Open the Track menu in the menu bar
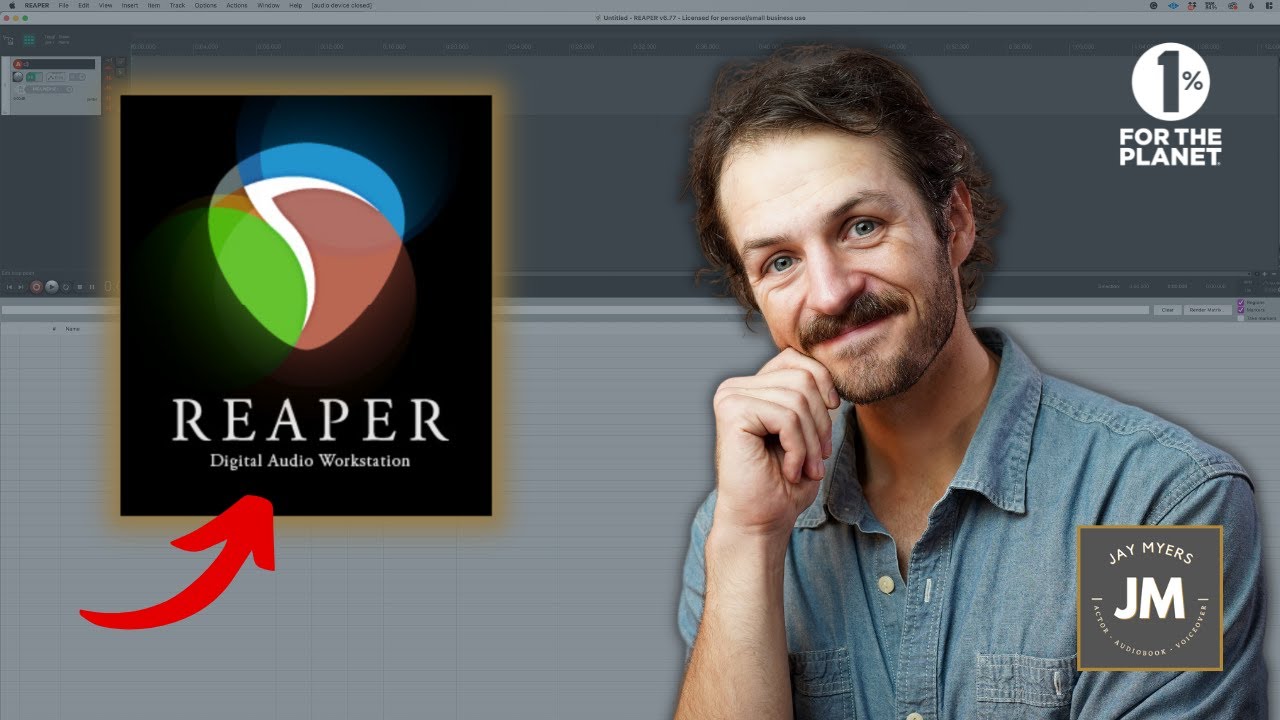1280x720 pixels. (x=176, y=5)
